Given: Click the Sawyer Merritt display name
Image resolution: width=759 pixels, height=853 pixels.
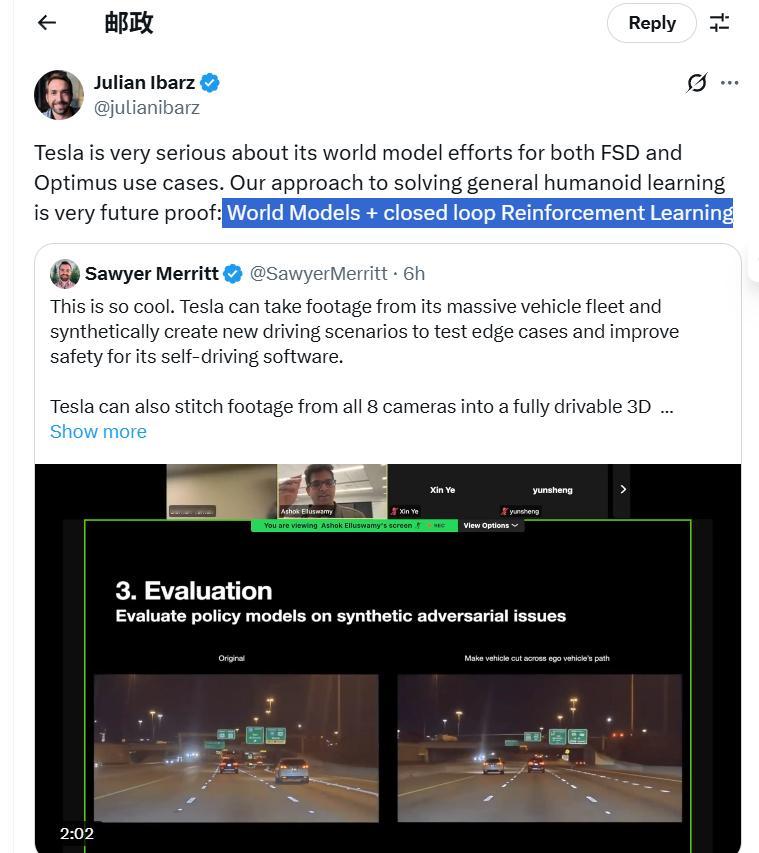Looking at the screenshot, I should (151, 274).
